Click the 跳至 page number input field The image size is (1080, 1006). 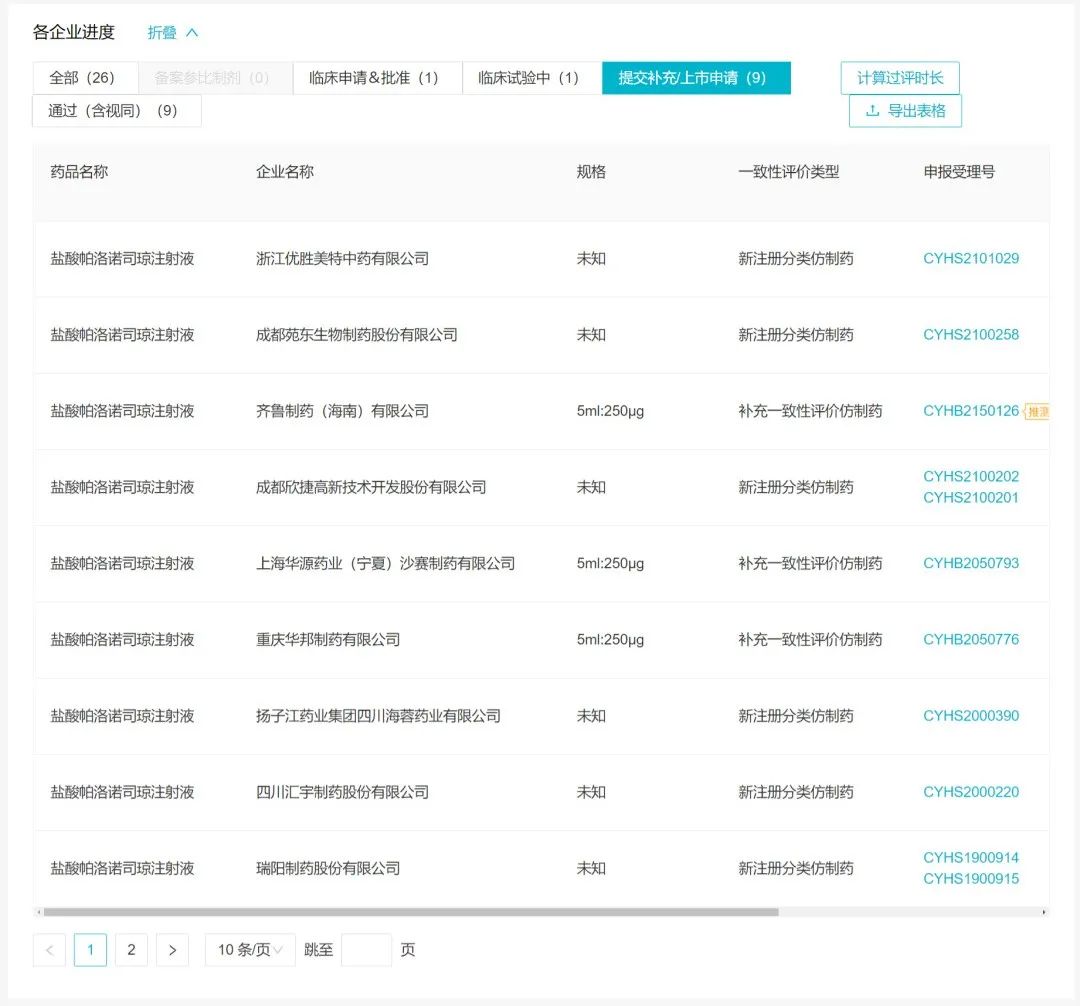(366, 950)
